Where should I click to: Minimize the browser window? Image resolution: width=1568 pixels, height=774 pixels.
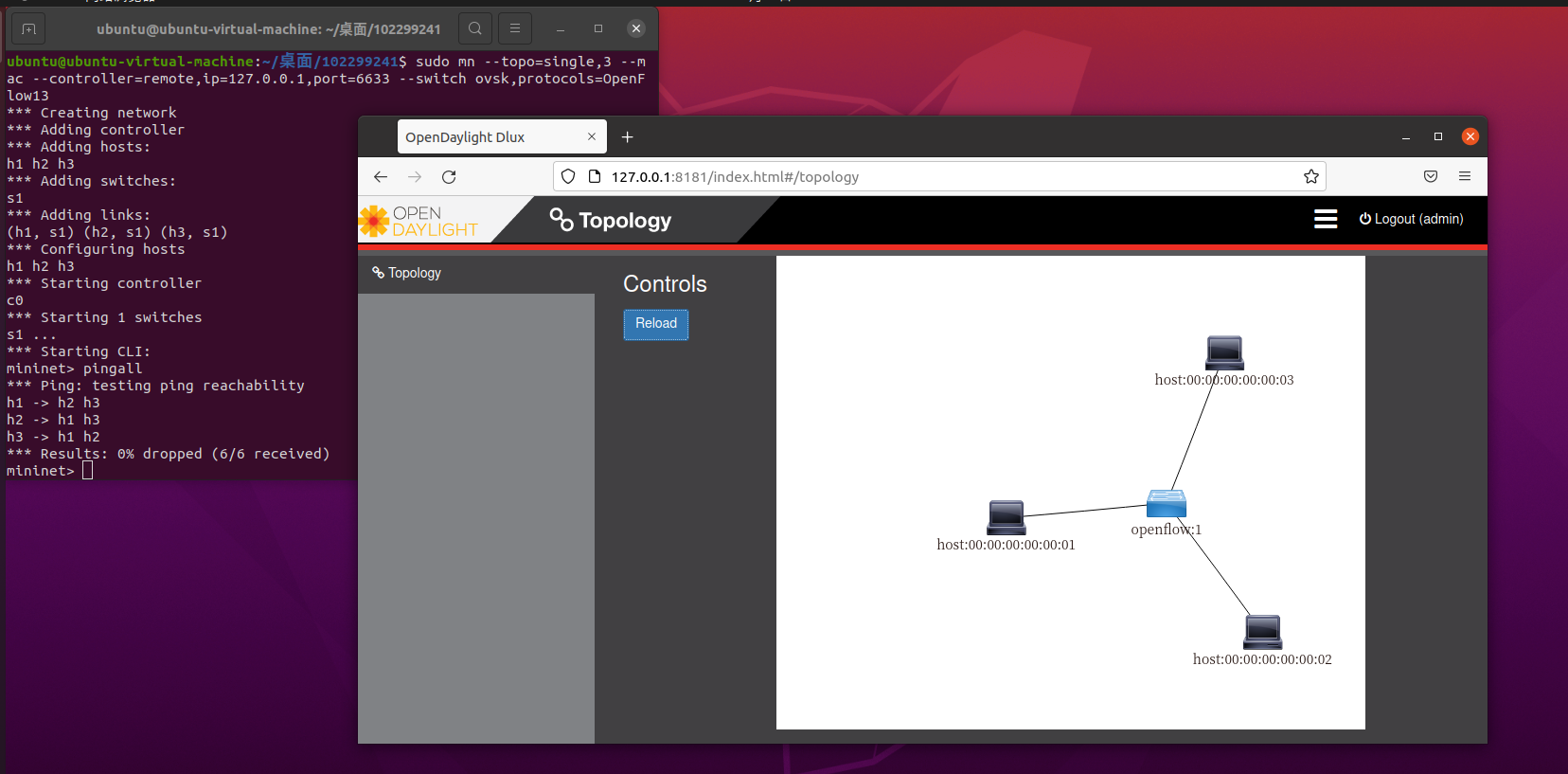click(1406, 137)
